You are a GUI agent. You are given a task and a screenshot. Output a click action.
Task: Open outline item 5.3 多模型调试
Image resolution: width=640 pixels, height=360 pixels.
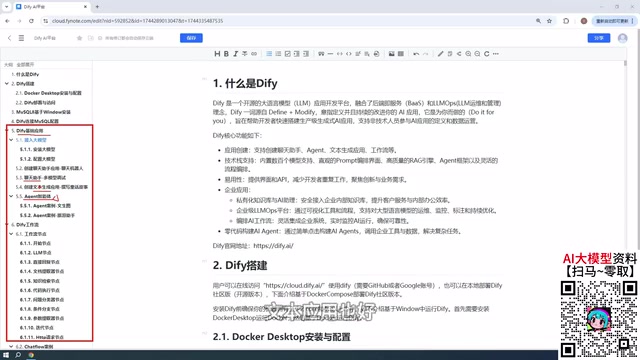tap(41, 178)
